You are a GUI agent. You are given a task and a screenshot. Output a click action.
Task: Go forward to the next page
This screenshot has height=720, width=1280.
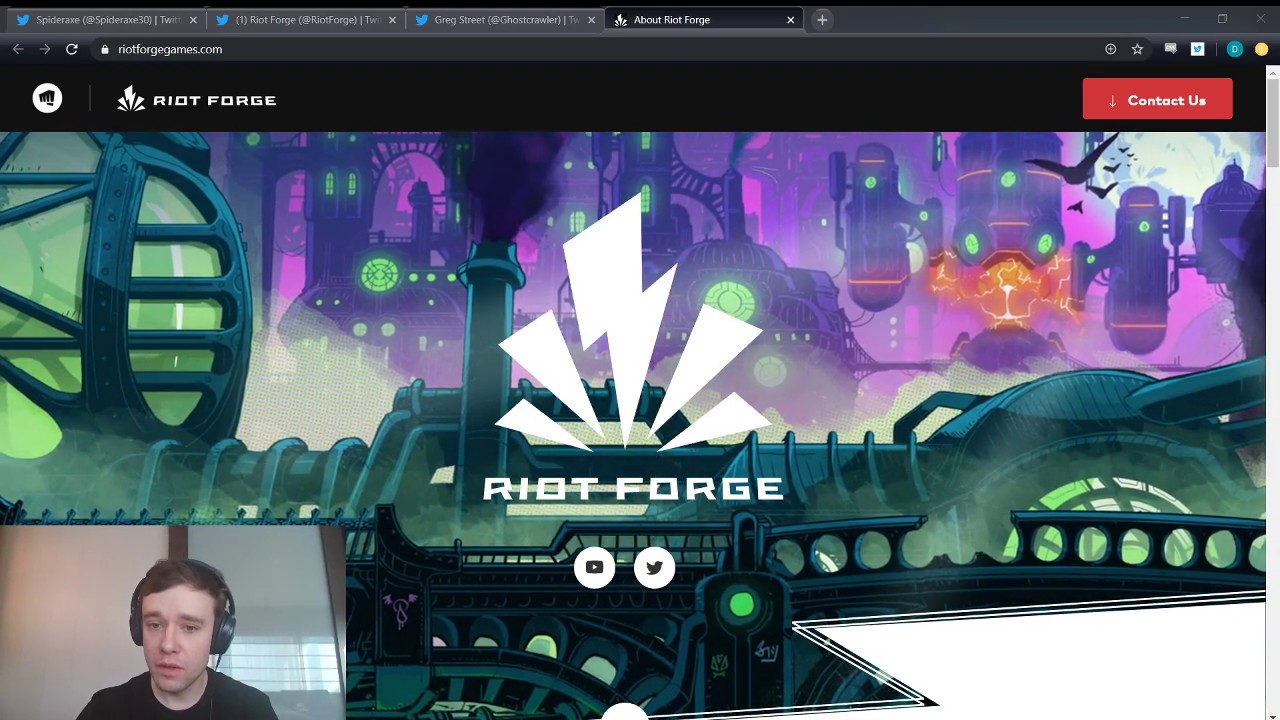coord(45,49)
